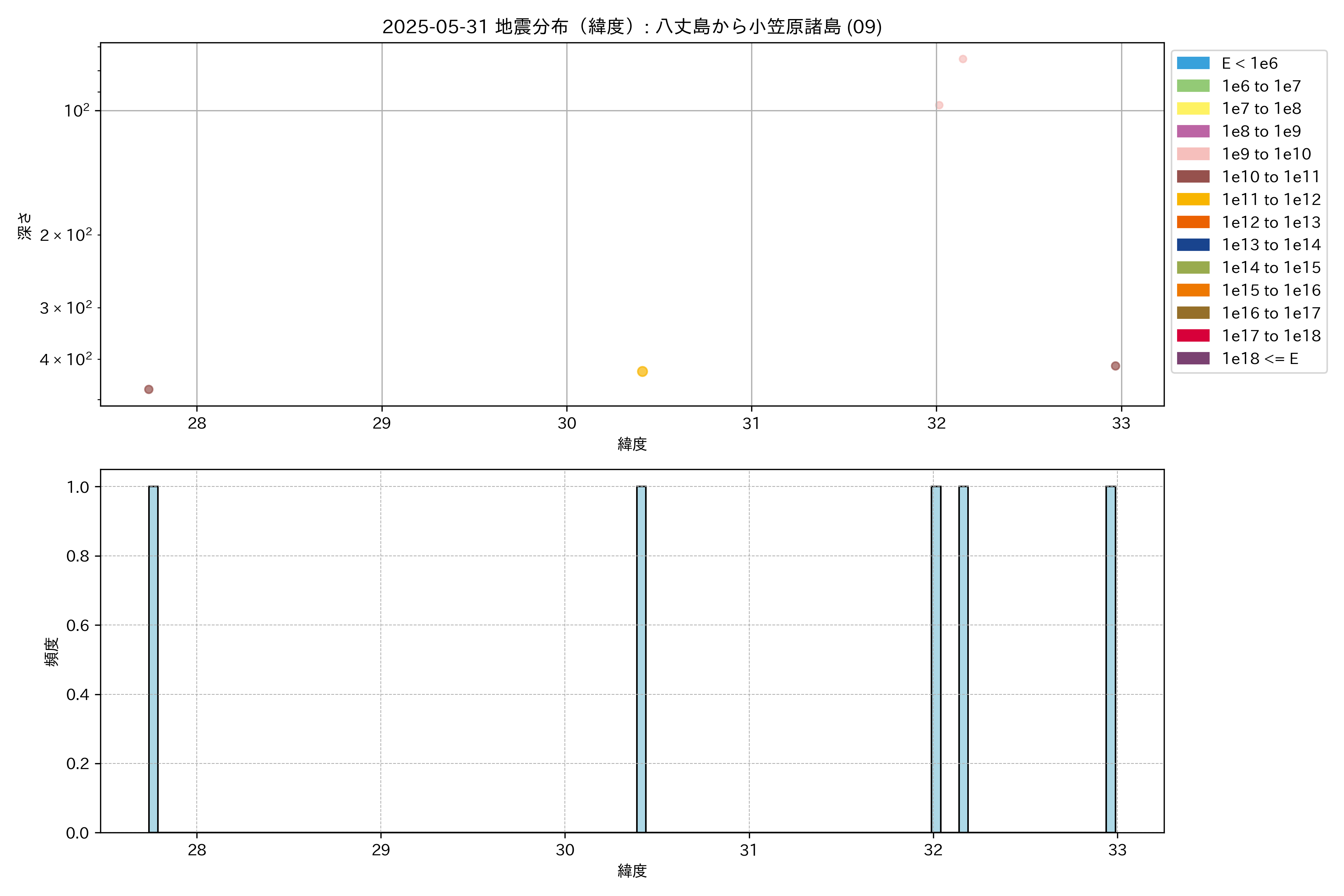Click the pink 1e9 to 1e10 legend swatch

[1192, 154]
